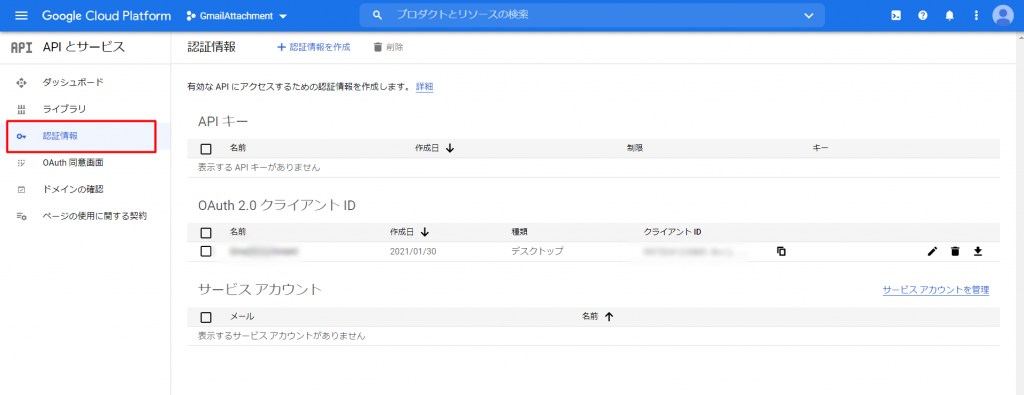Click 表示する API キーがありません message

click(x=259, y=168)
